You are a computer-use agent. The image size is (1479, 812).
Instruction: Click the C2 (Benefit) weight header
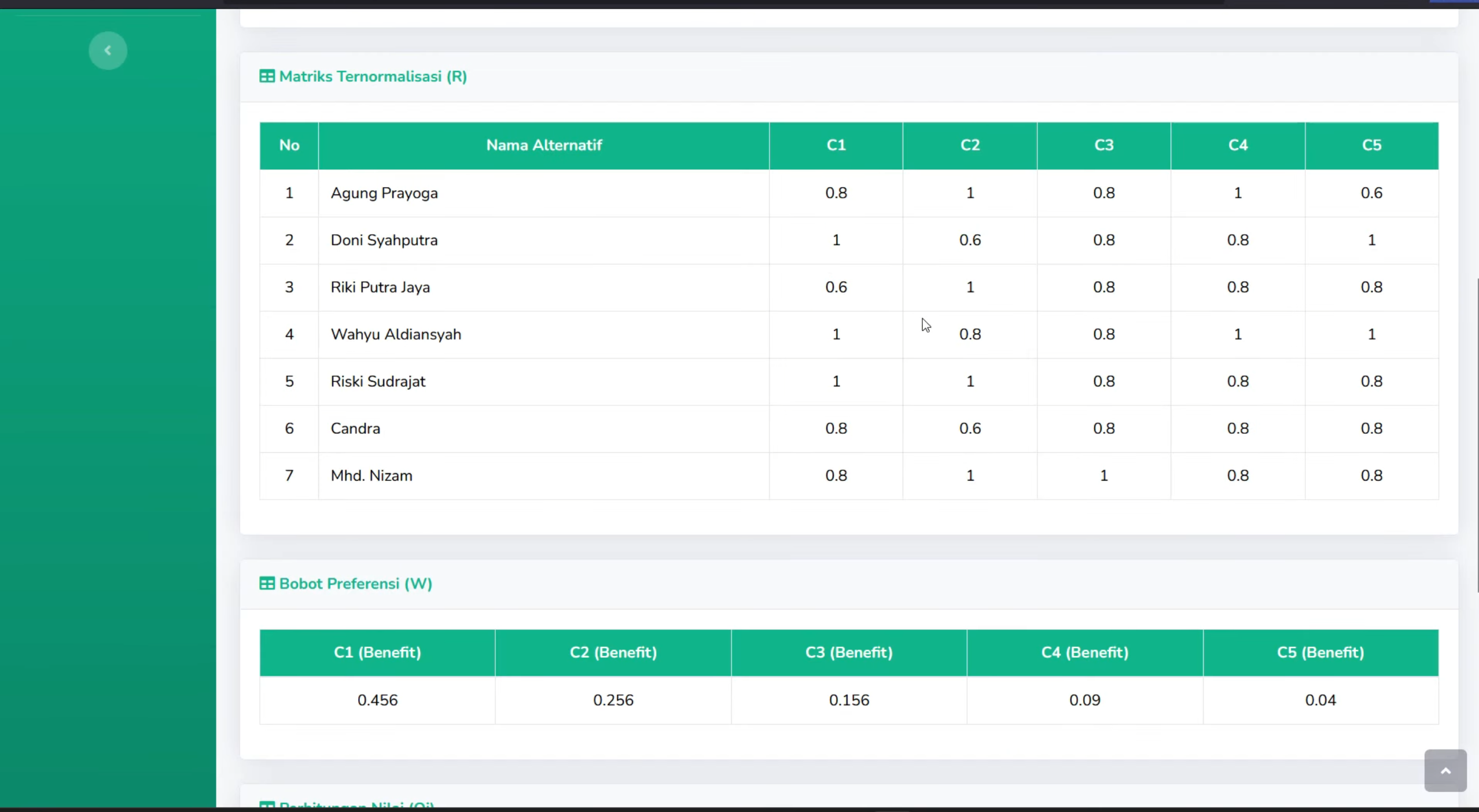613,652
